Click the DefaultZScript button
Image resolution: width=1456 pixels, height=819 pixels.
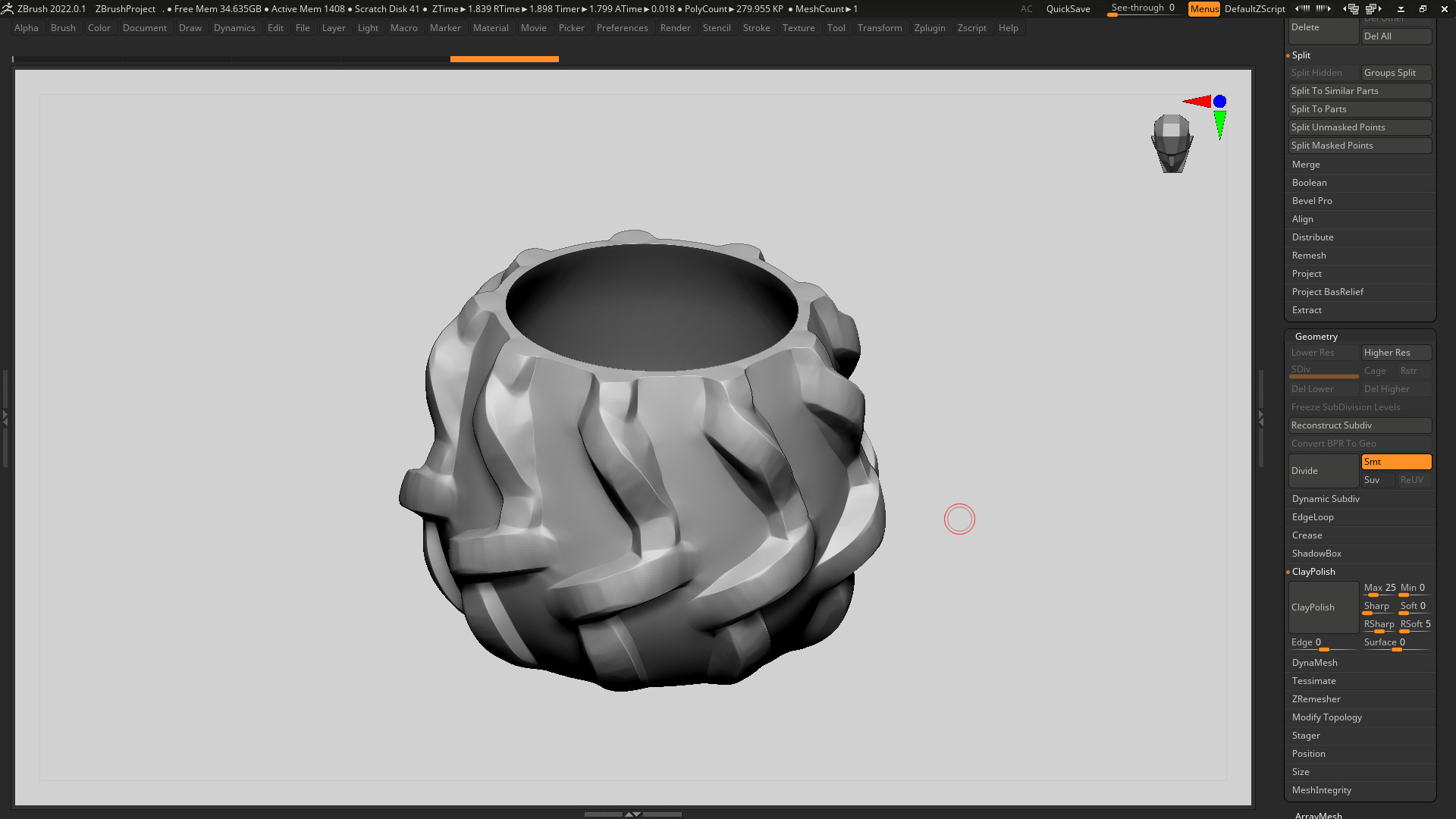[1254, 8]
